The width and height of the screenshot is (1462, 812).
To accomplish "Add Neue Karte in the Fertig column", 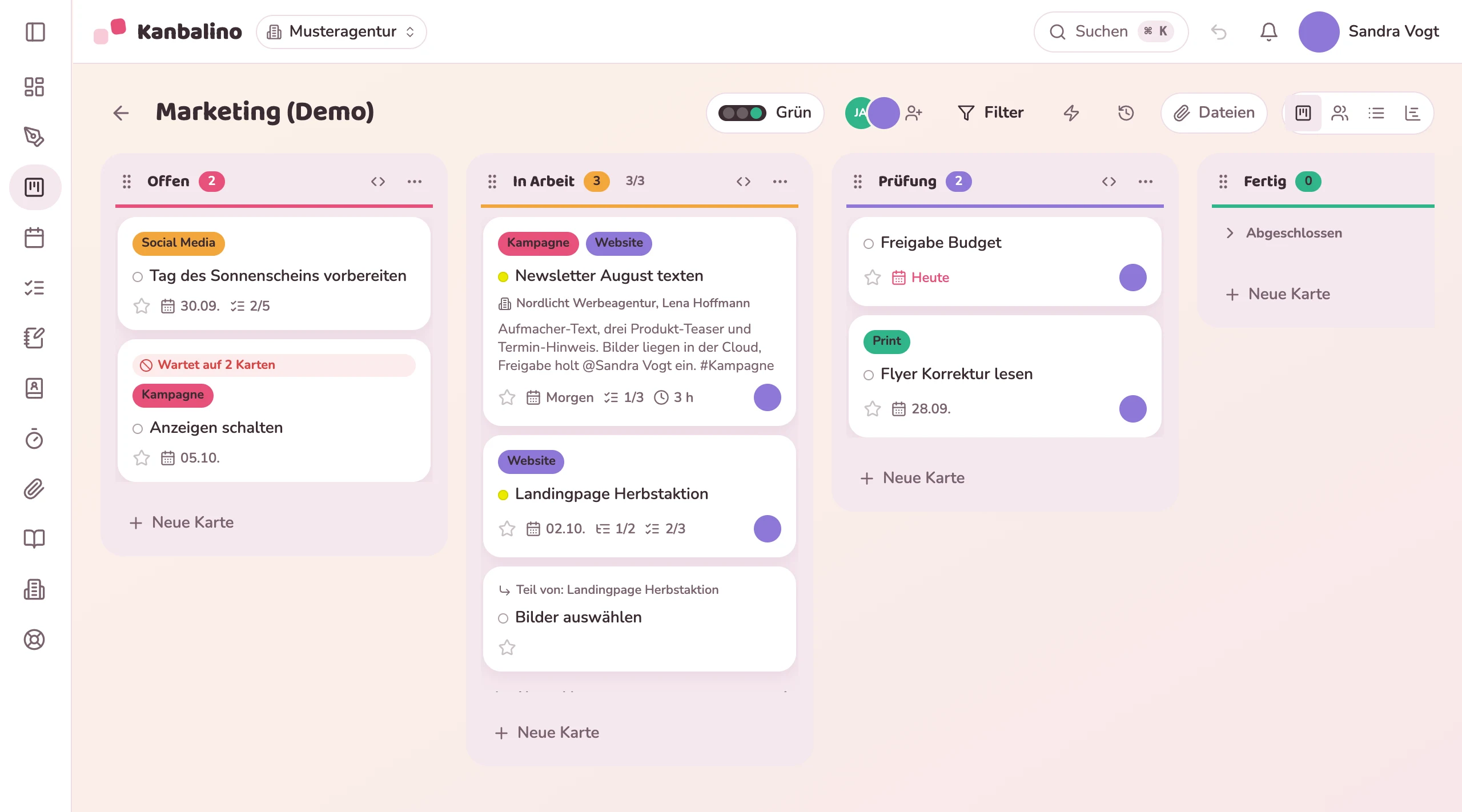I will coord(1278,294).
